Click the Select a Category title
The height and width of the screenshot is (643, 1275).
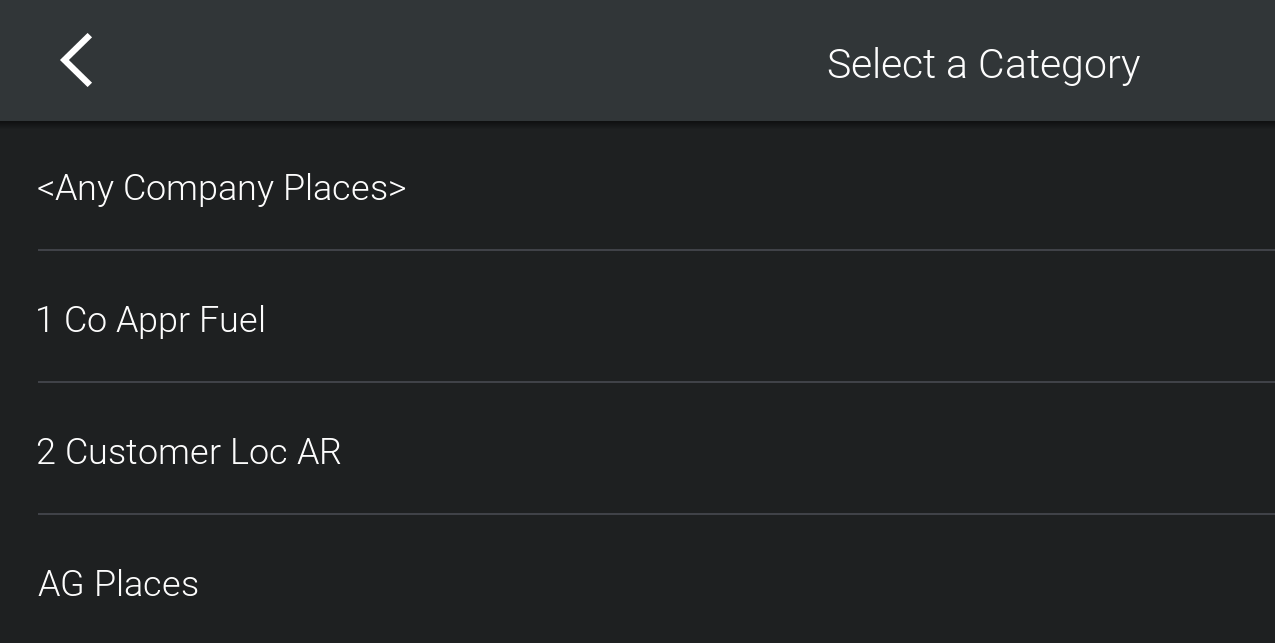983,64
